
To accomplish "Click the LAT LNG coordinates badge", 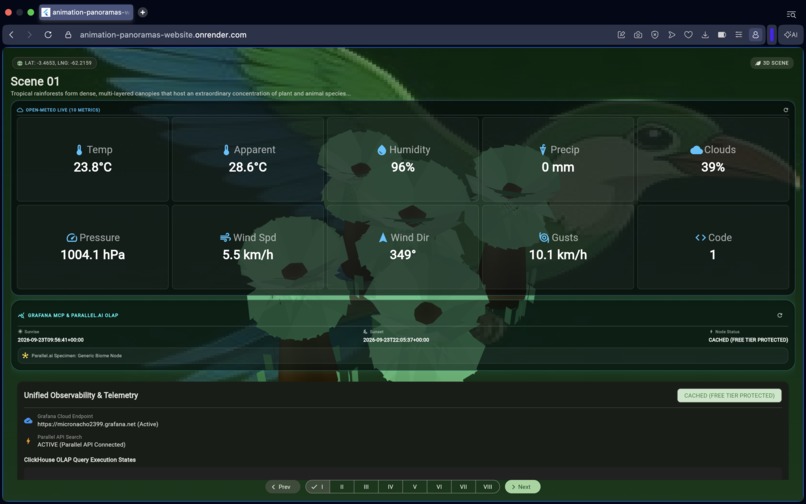I will pyautogui.click(x=54, y=63).
